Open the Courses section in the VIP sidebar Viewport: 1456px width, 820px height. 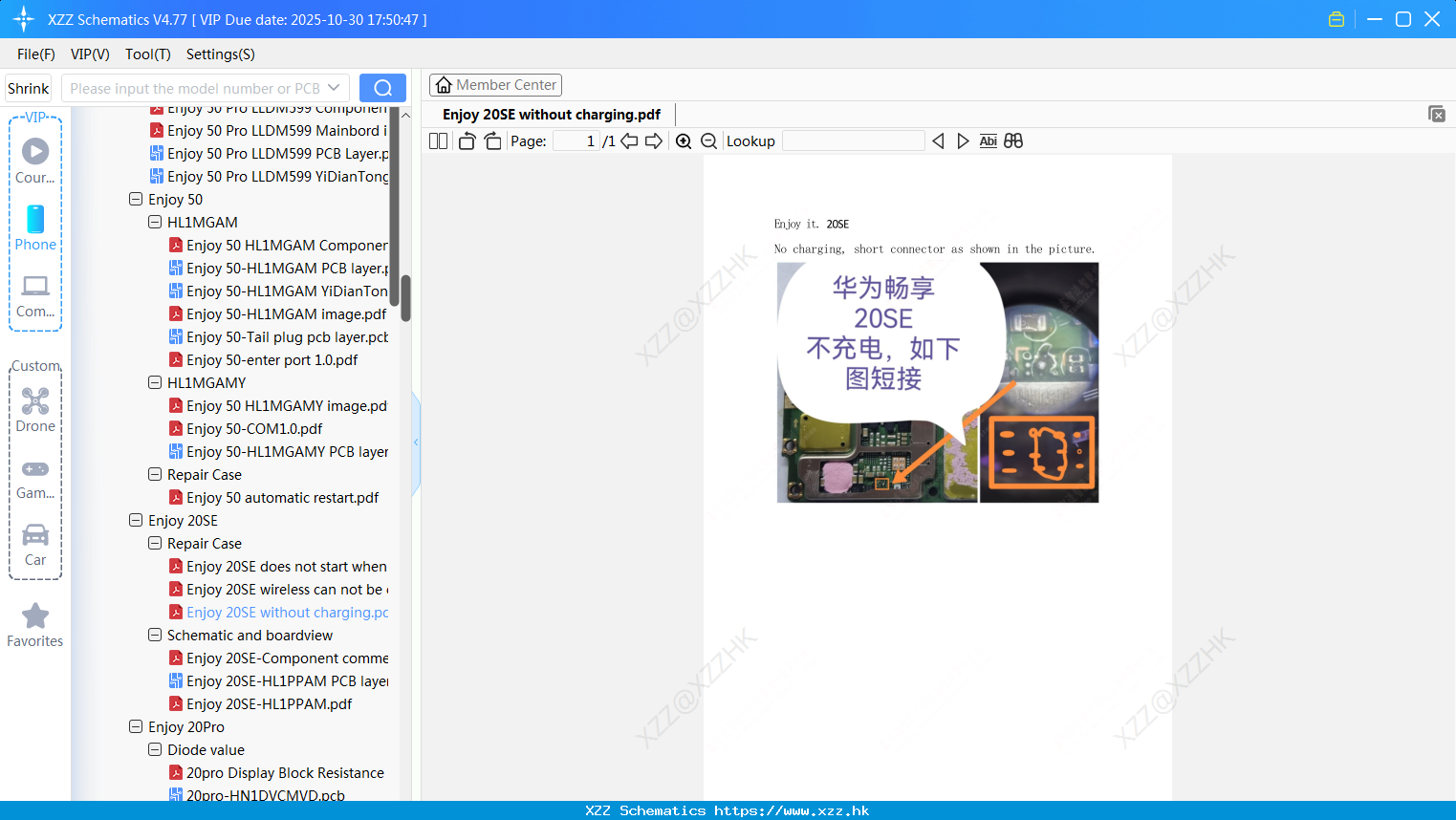point(35,161)
